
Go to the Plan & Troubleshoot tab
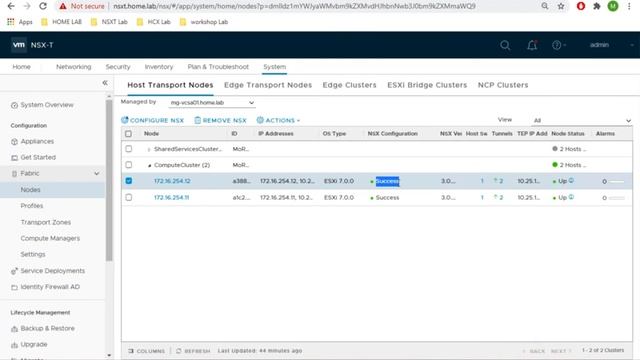click(x=218, y=67)
